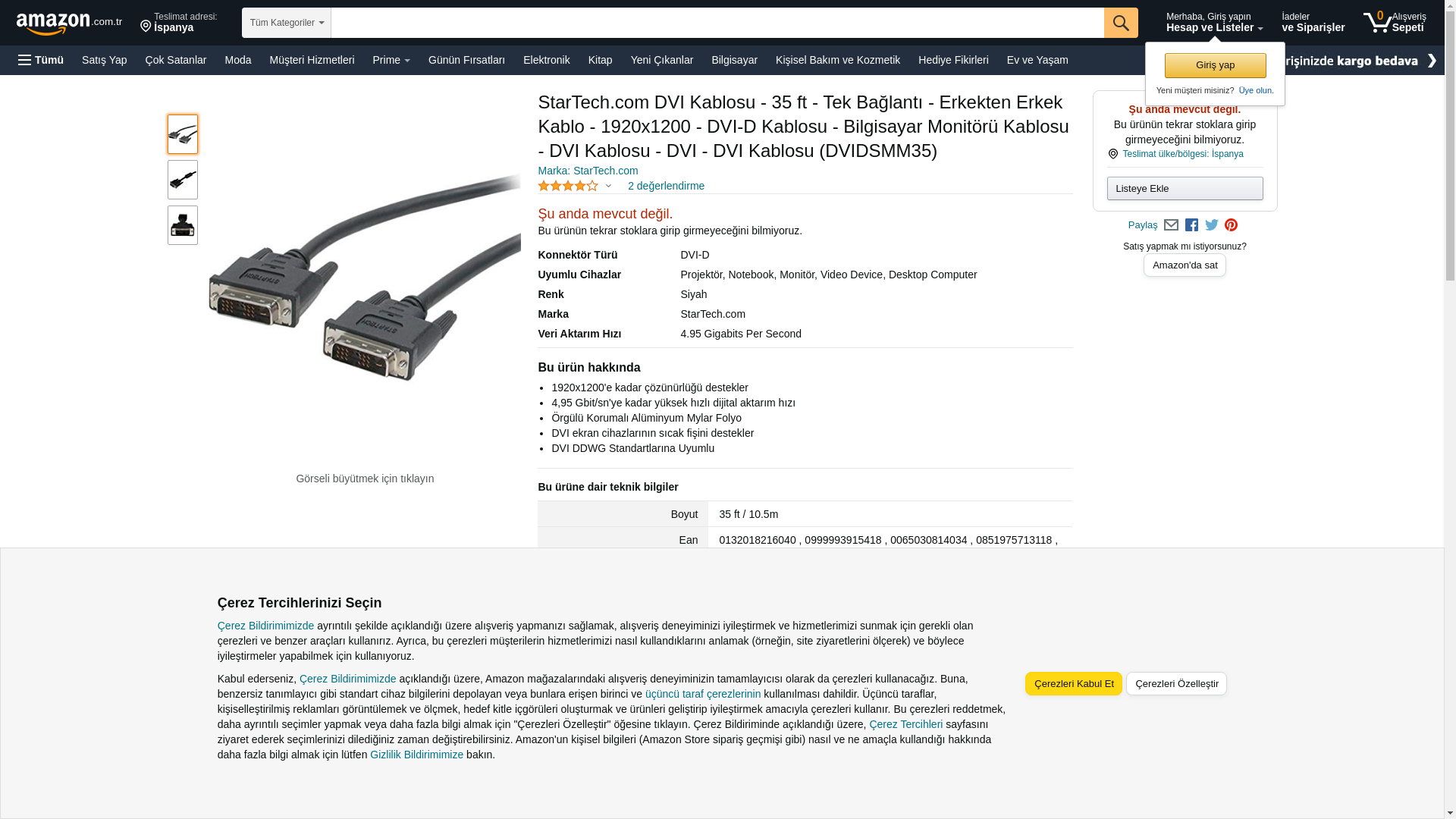Click the Amazon.com.tr logo

(x=69, y=24)
